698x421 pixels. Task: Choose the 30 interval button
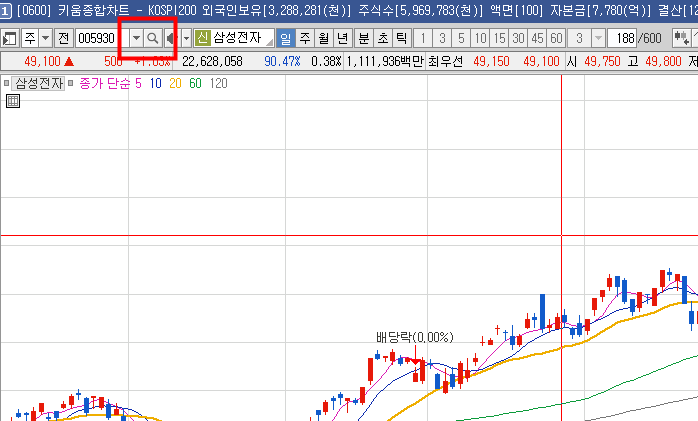click(518, 39)
